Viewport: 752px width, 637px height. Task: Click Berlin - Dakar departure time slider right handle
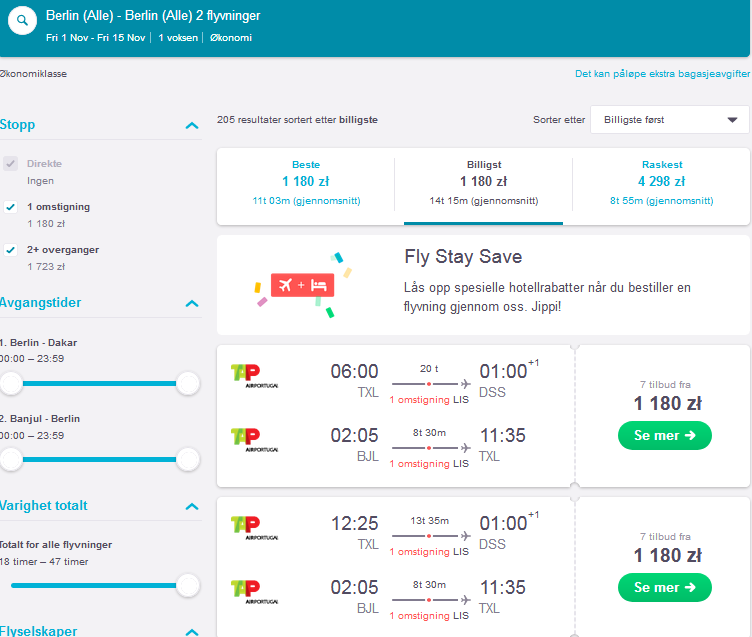coord(188,383)
